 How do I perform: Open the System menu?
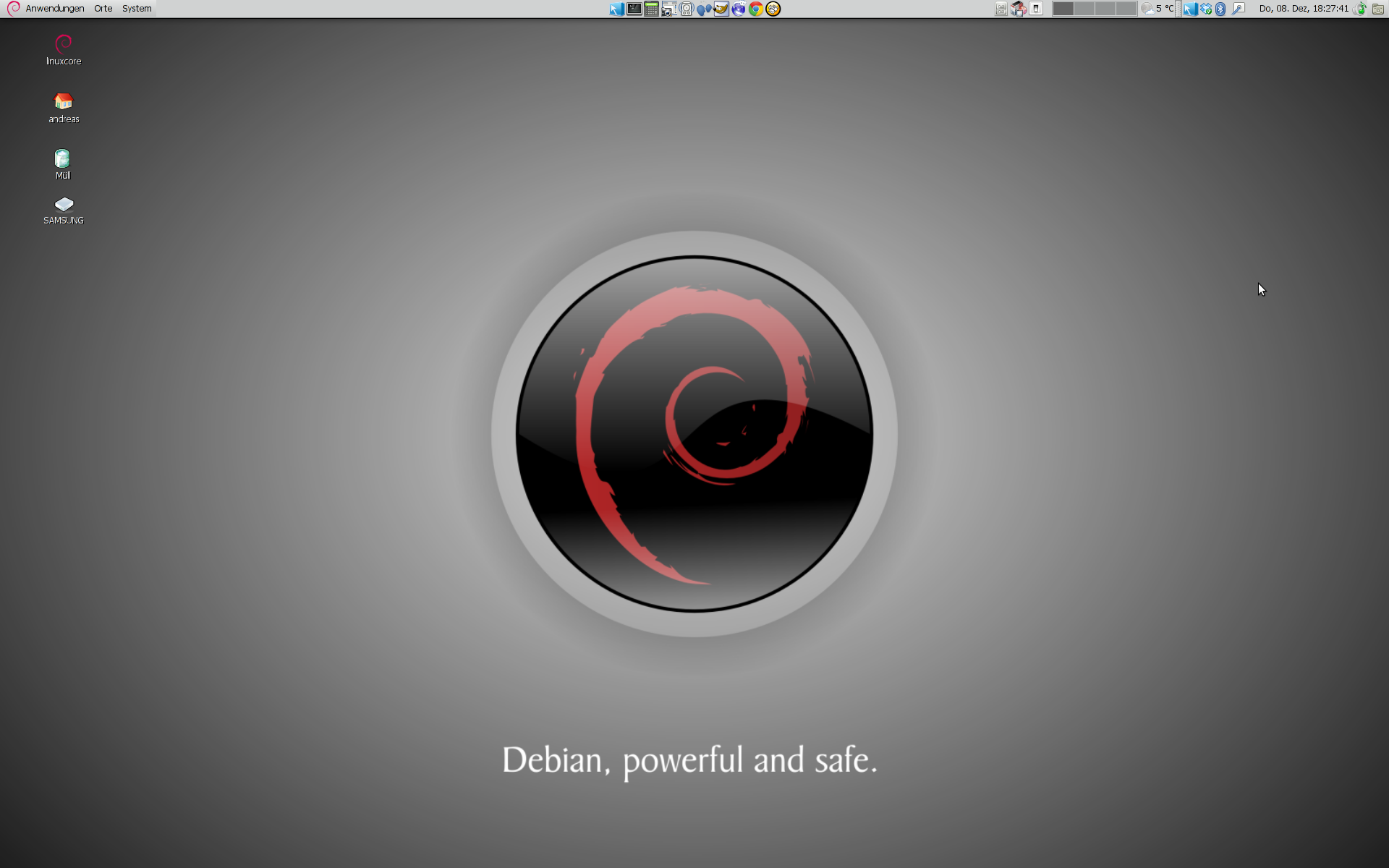[x=137, y=9]
